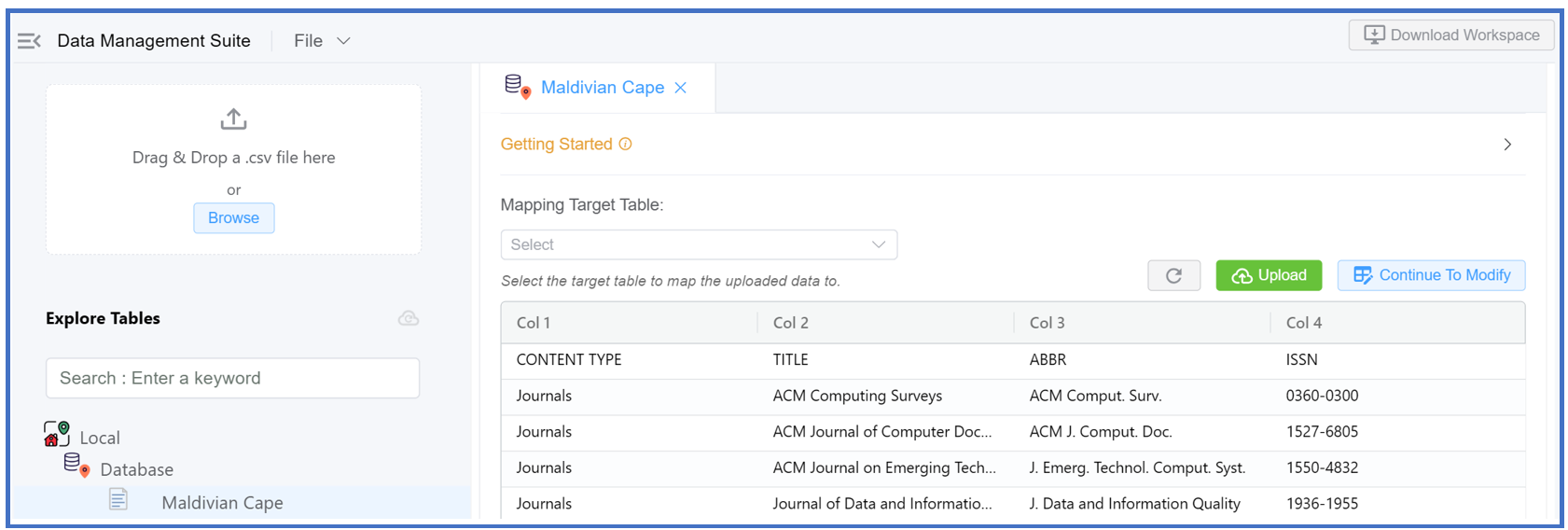Expand the Getting Started section chevron
The height and width of the screenshot is (530, 1568).
coord(1507,145)
